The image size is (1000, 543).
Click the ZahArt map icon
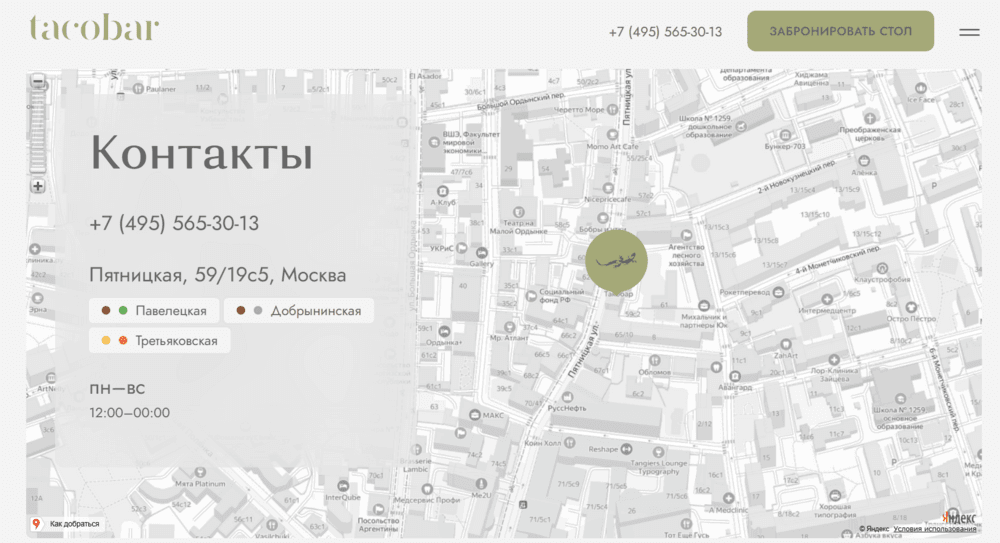786,345
